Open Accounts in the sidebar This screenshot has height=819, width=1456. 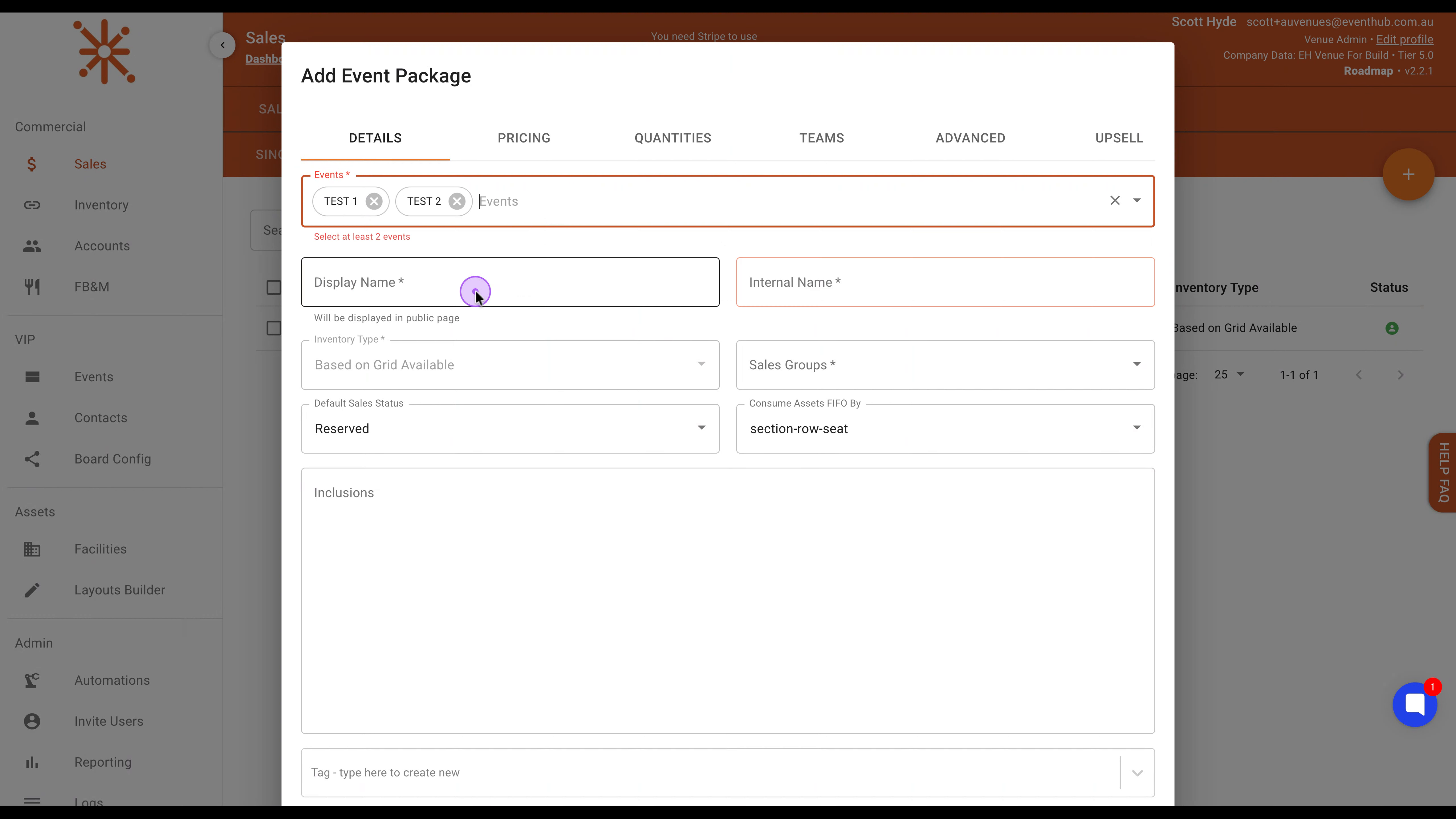pos(102,246)
